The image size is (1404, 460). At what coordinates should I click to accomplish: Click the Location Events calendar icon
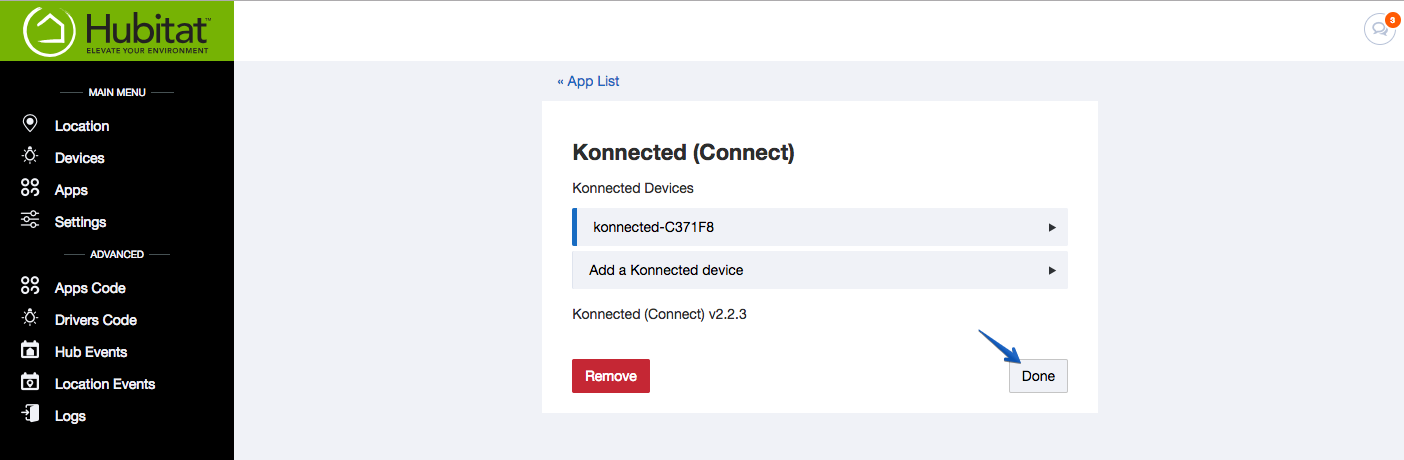[30, 383]
